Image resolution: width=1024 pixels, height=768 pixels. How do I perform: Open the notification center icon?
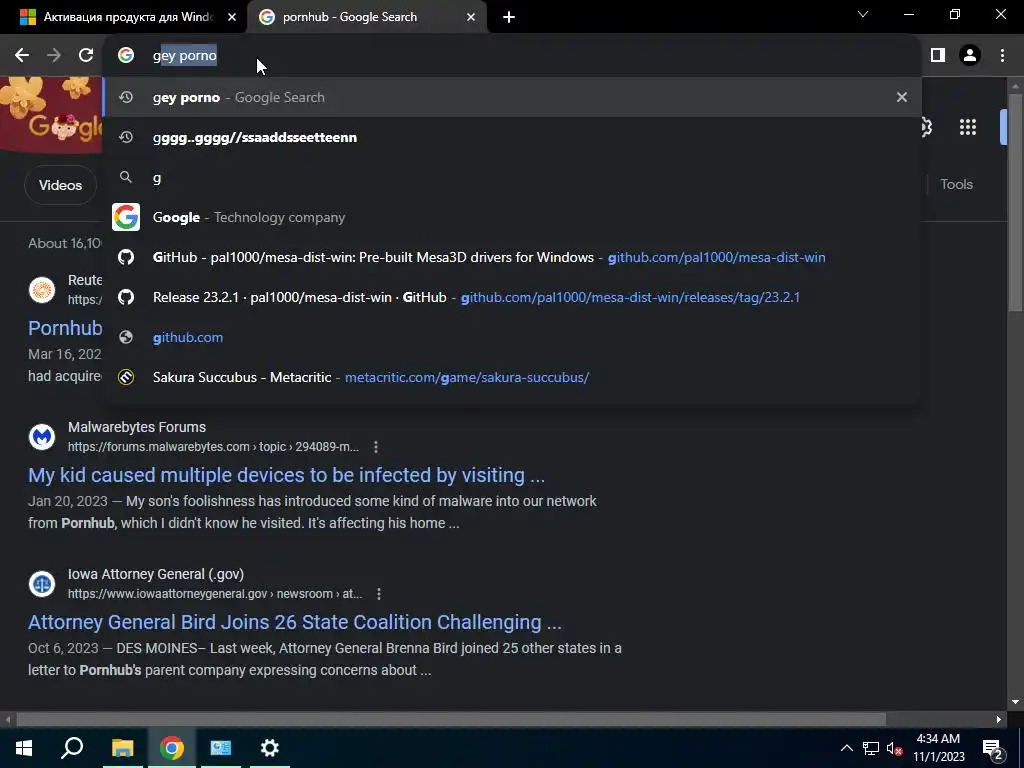[993, 749]
